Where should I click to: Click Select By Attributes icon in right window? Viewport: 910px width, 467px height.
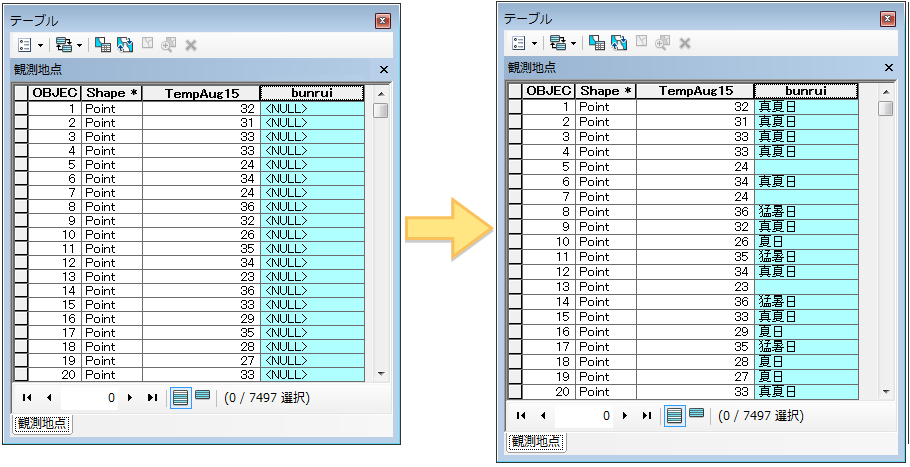tap(596, 42)
